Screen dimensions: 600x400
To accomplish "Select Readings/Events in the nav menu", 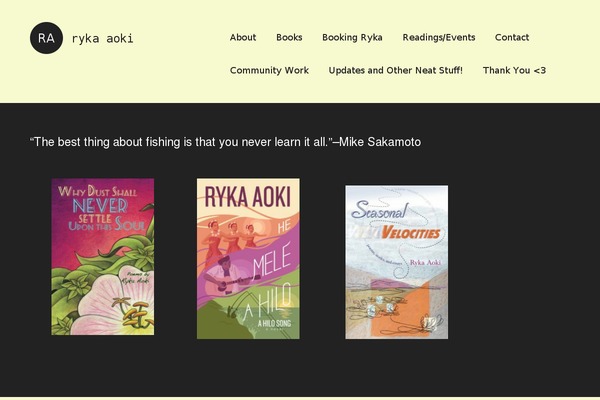I will [439, 38].
